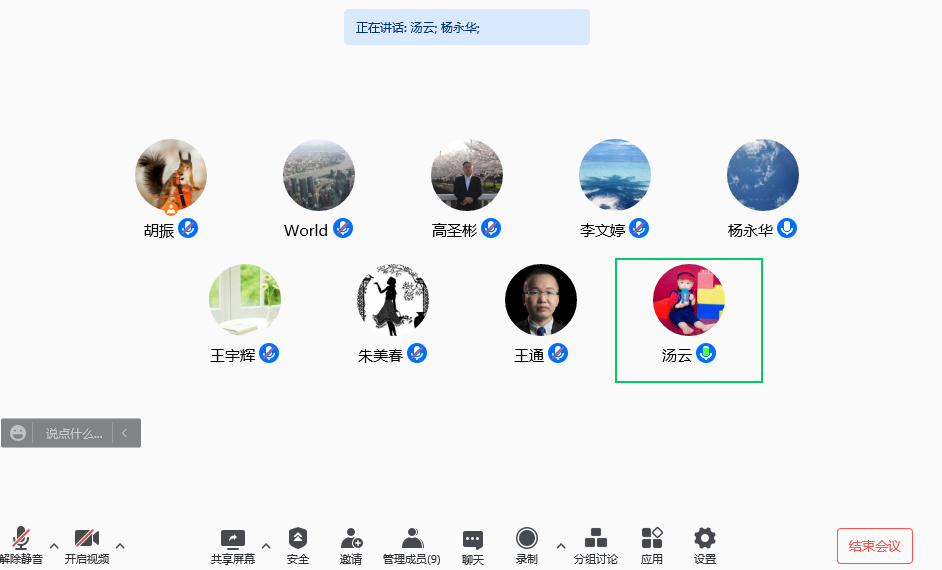Select 高圣彬's avatar photo

[467, 175]
